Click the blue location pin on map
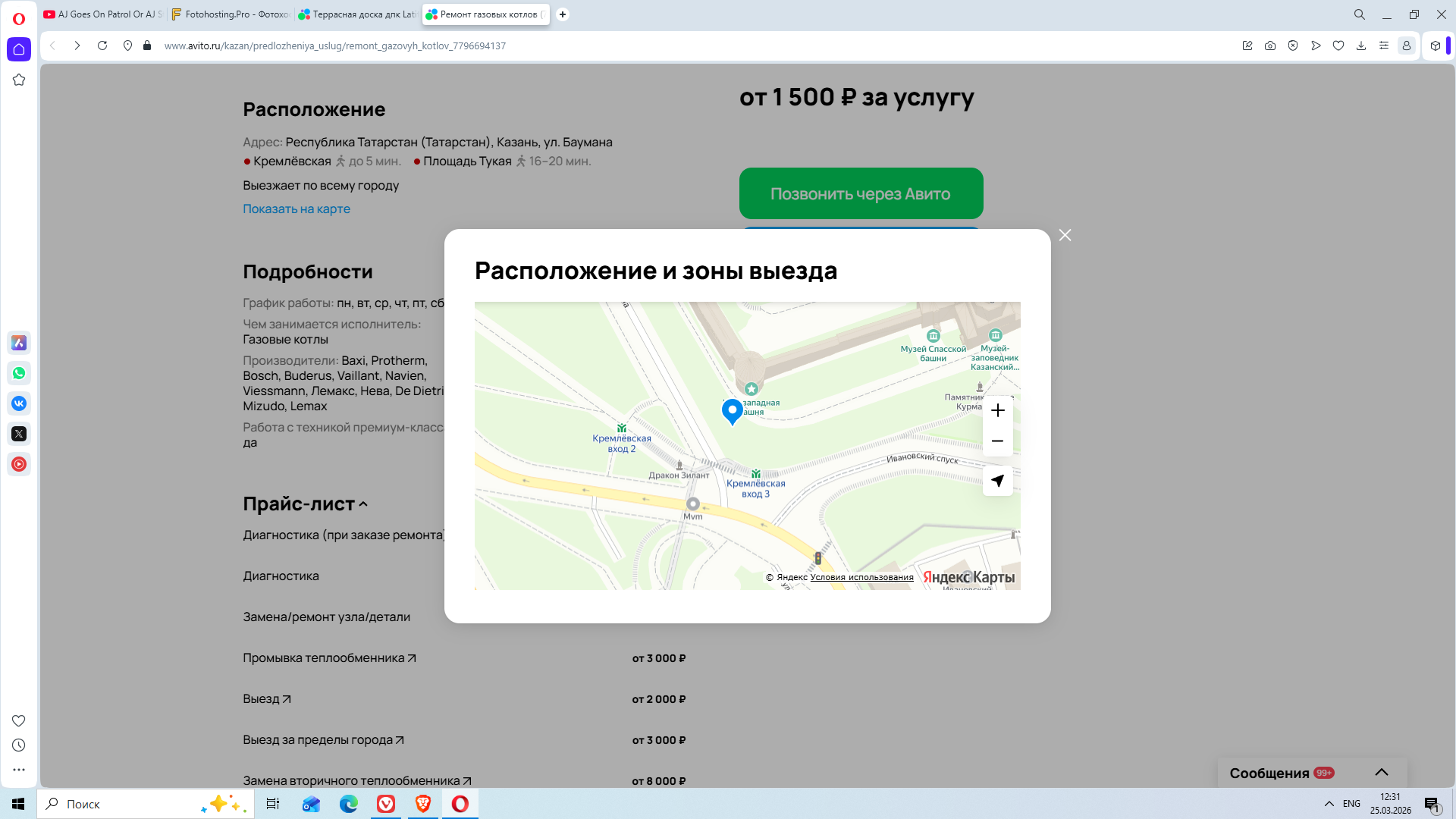Viewport: 1456px width, 819px height. pyautogui.click(x=732, y=410)
